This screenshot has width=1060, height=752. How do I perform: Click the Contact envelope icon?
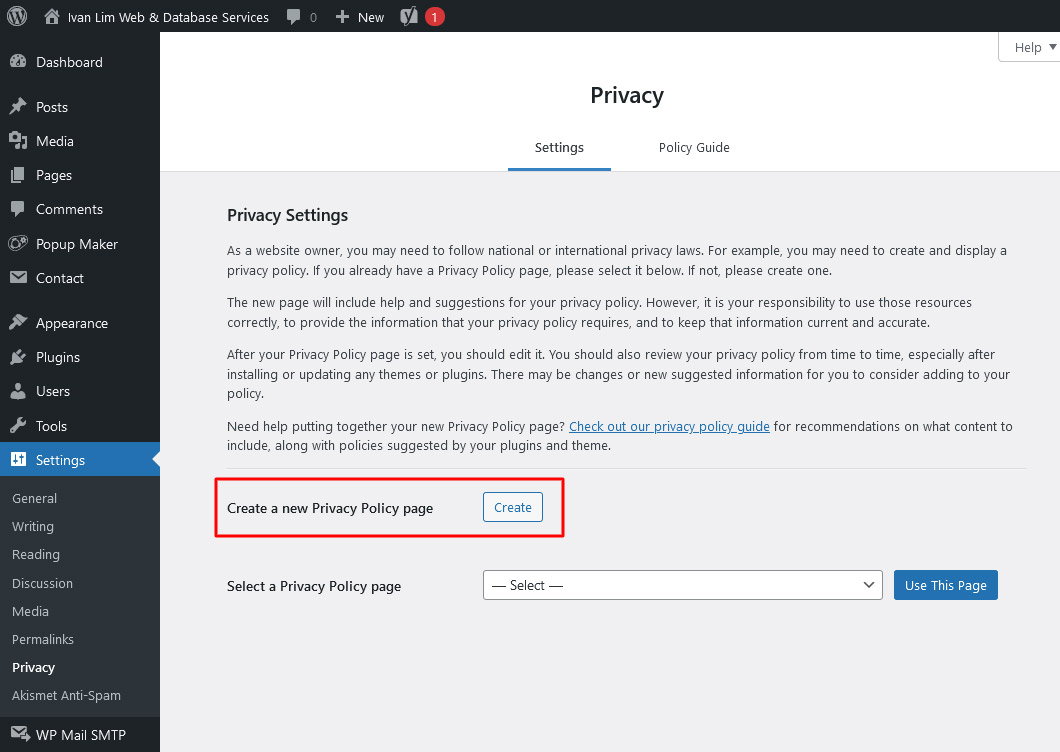point(18,277)
